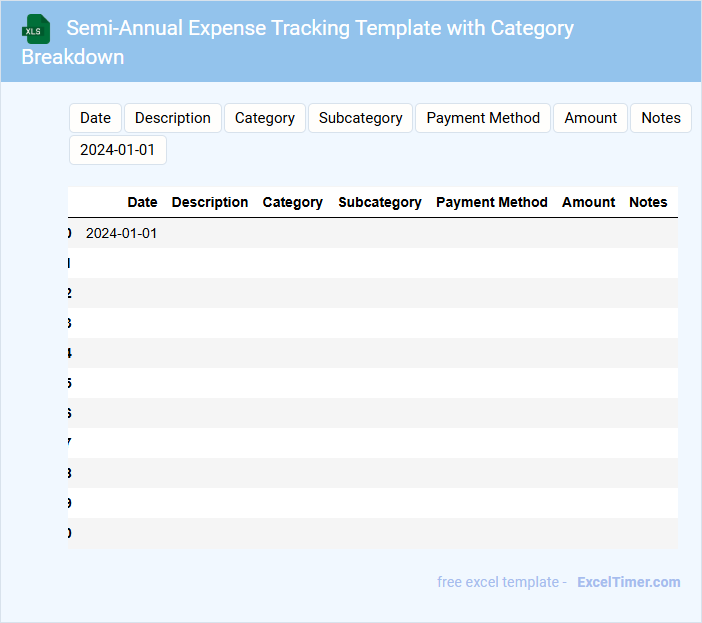The image size is (702, 623).
Task: Click the 2024-01-01 cell in first row
Action: [121, 233]
